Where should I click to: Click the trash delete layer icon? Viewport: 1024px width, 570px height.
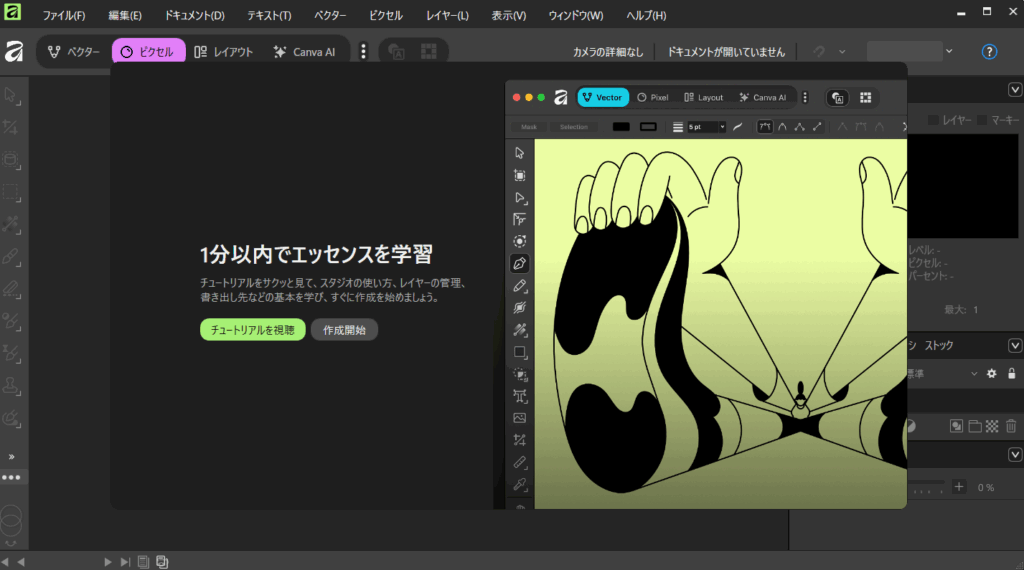[x=1011, y=426]
